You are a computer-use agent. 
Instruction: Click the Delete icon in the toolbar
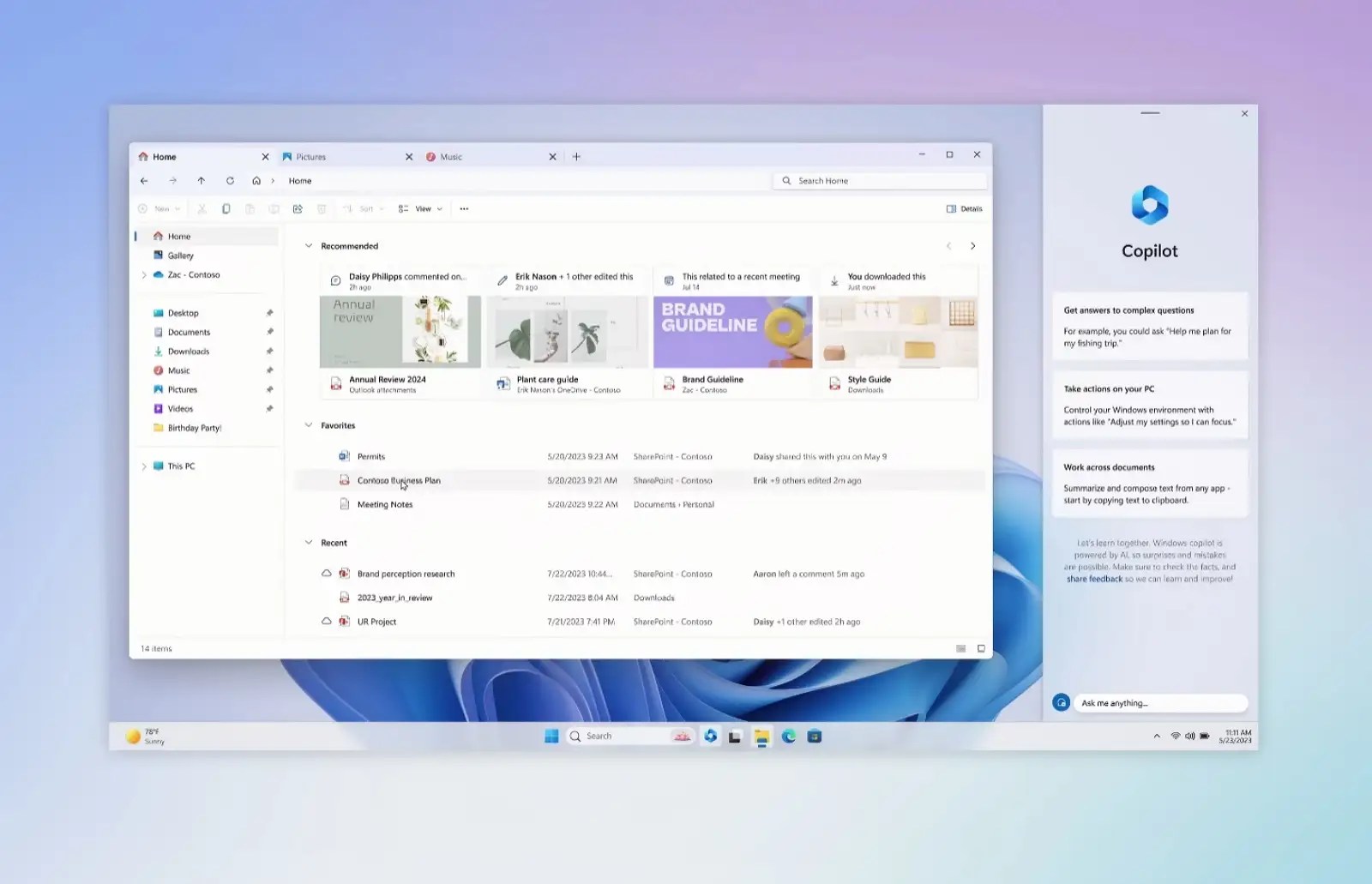tap(322, 208)
